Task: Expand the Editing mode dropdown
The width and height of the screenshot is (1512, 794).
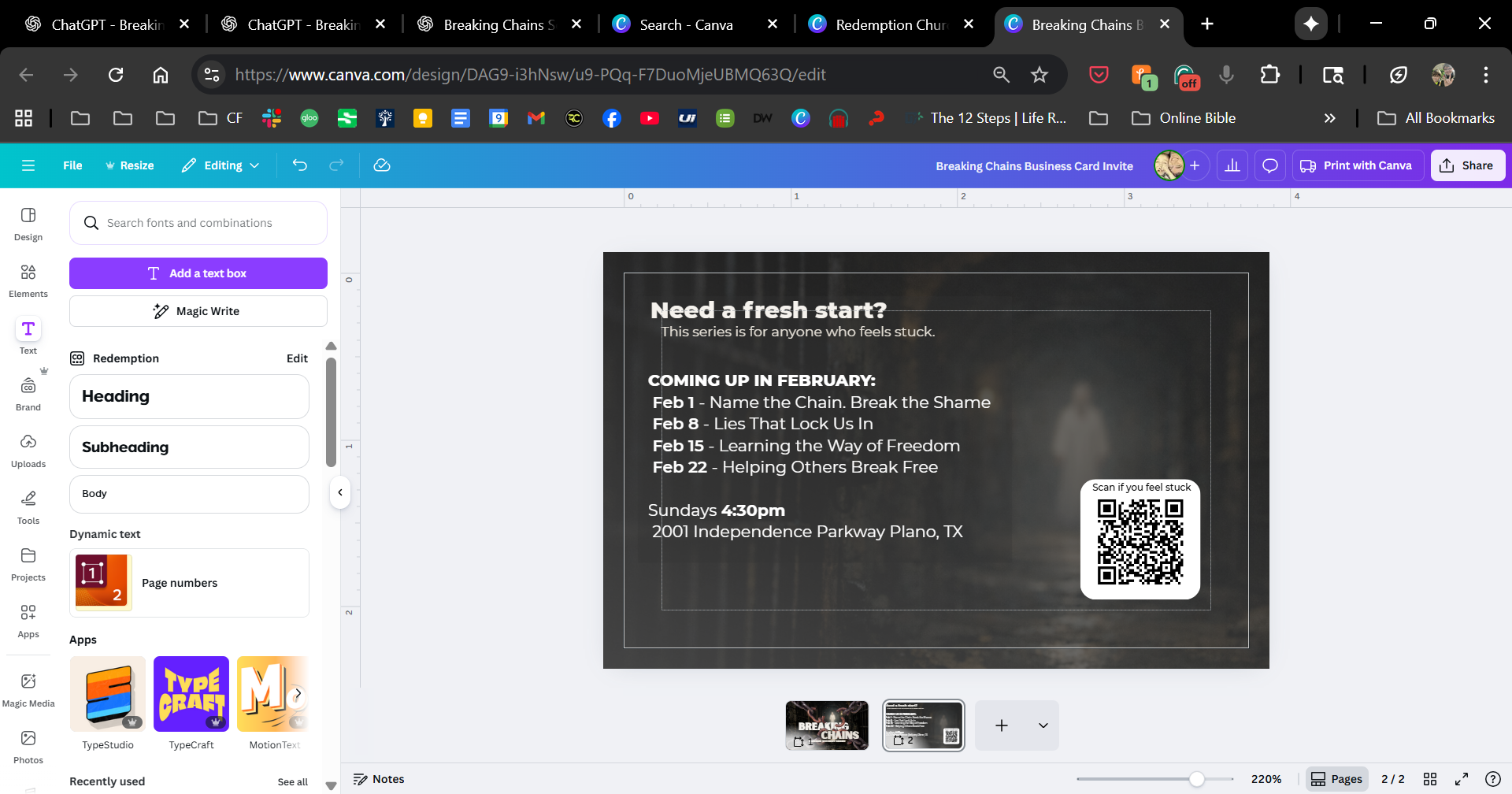Action: 221,165
